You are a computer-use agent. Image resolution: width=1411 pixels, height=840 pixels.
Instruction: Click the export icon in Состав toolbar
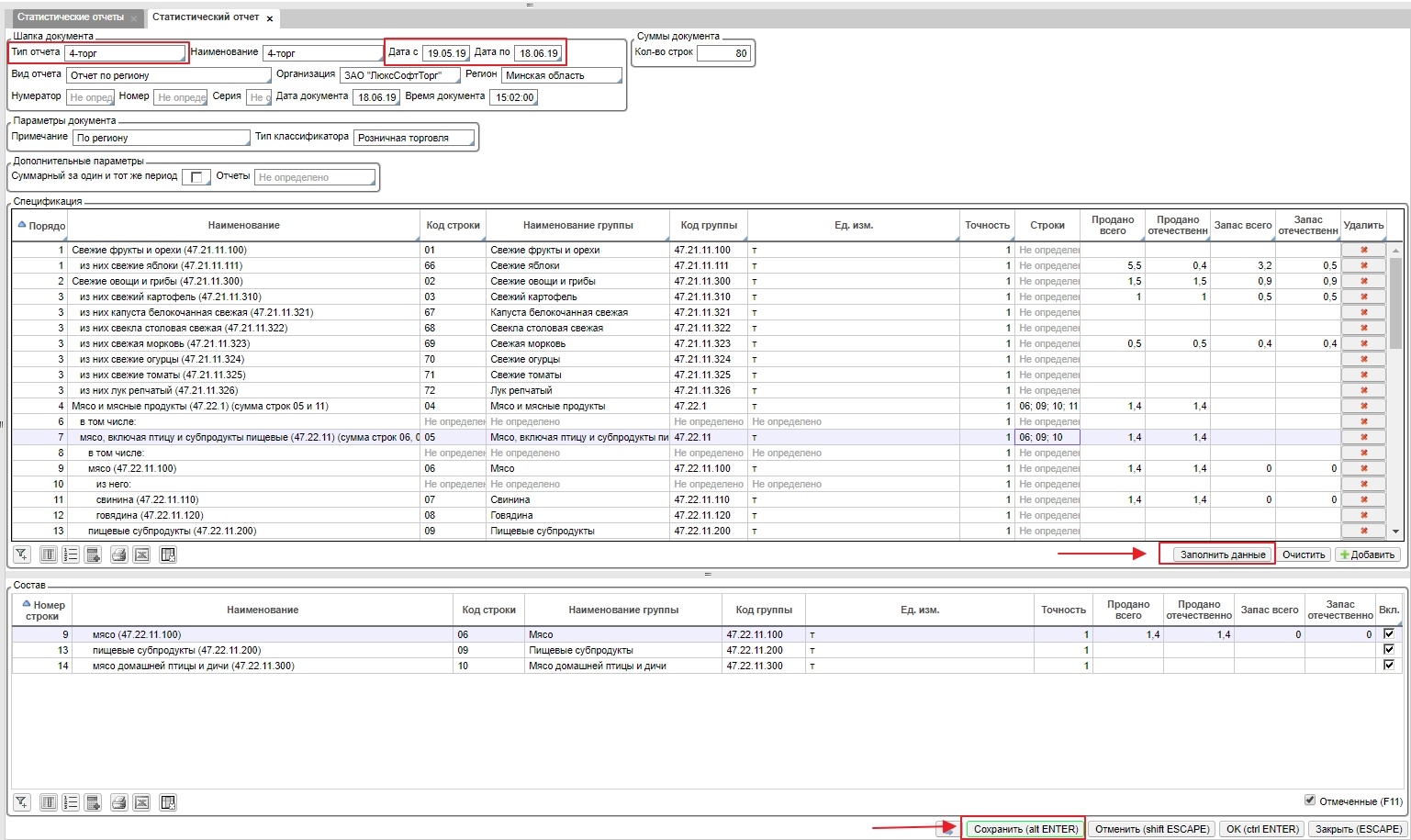pyautogui.click(x=141, y=802)
